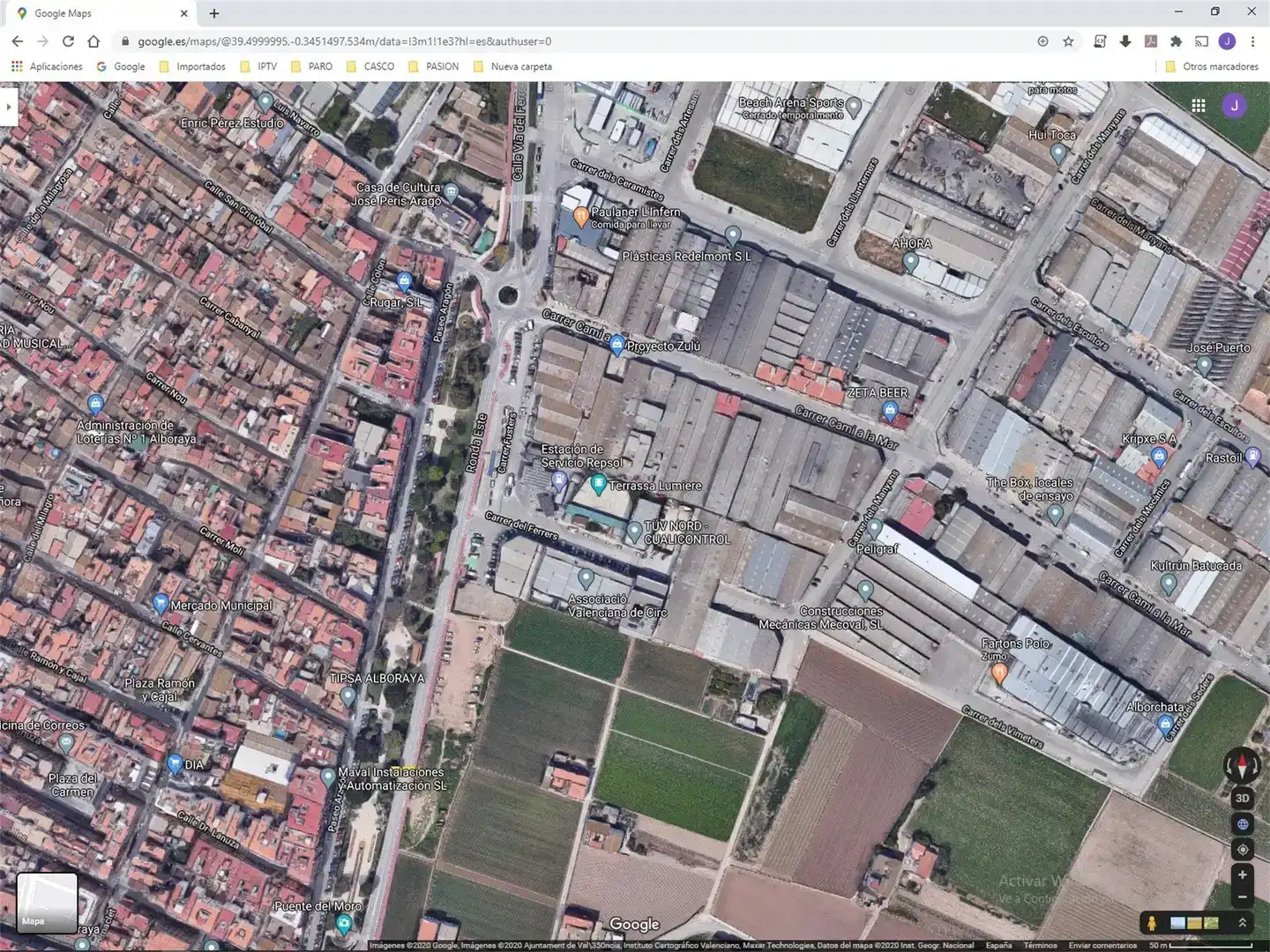Click the cast media icon in toolbar
1270x952 pixels.
pyautogui.click(x=1201, y=41)
